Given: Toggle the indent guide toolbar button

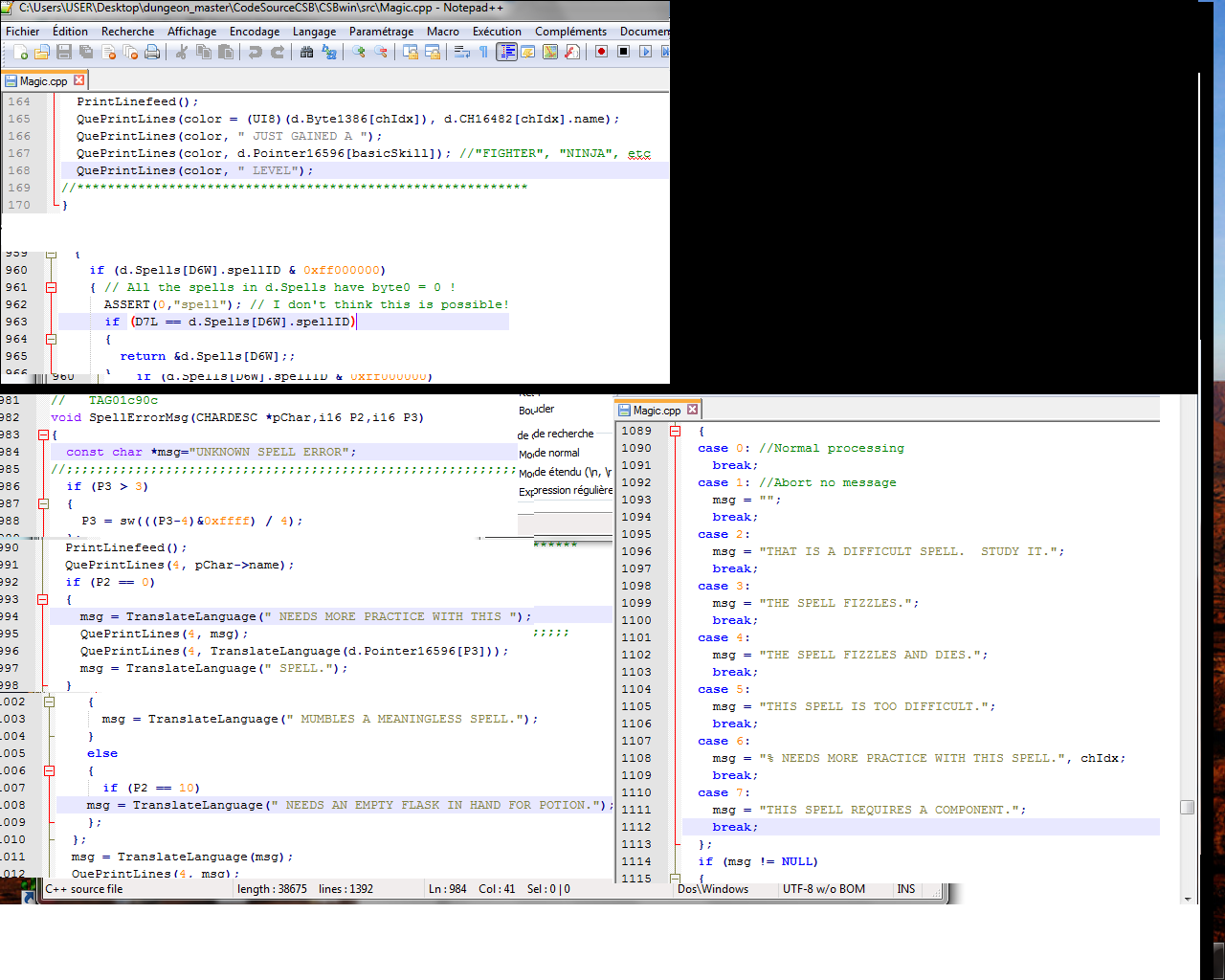Looking at the screenshot, I should pos(506,52).
